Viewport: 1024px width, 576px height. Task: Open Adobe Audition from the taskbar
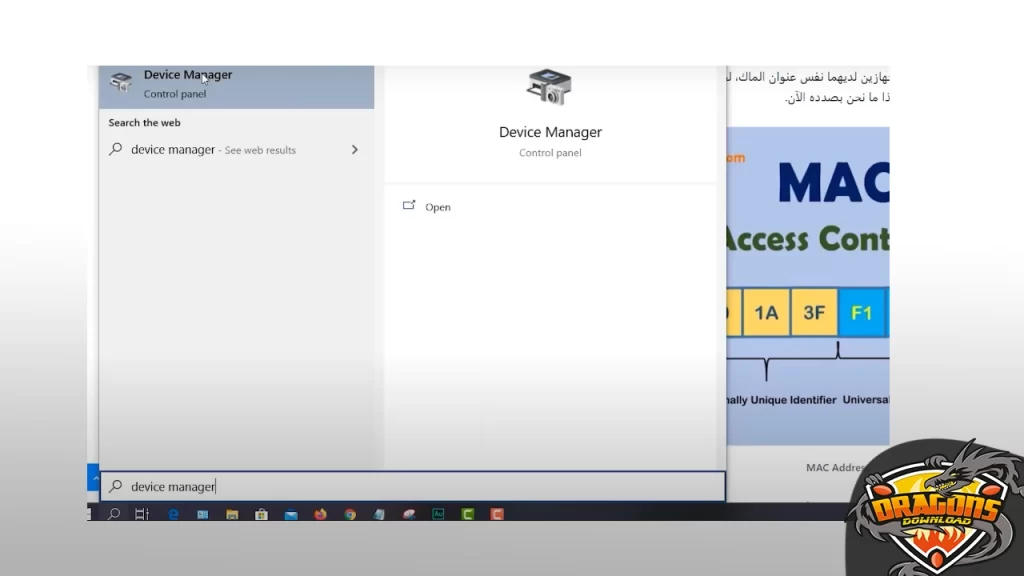tap(438, 514)
